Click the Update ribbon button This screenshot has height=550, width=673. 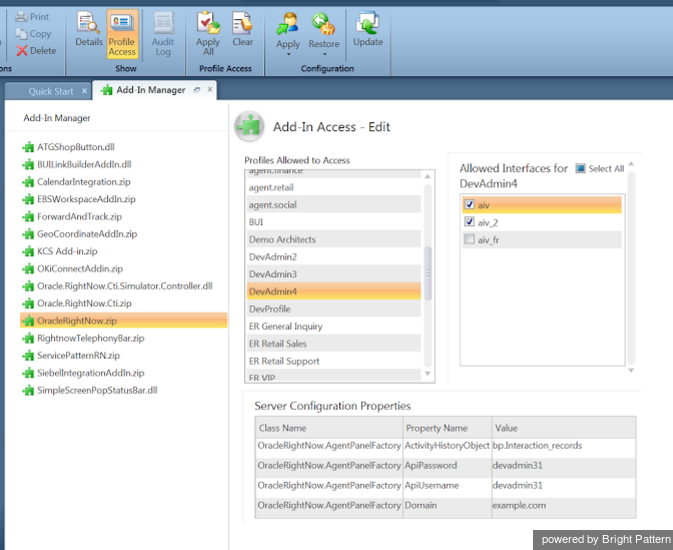(368, 29)
